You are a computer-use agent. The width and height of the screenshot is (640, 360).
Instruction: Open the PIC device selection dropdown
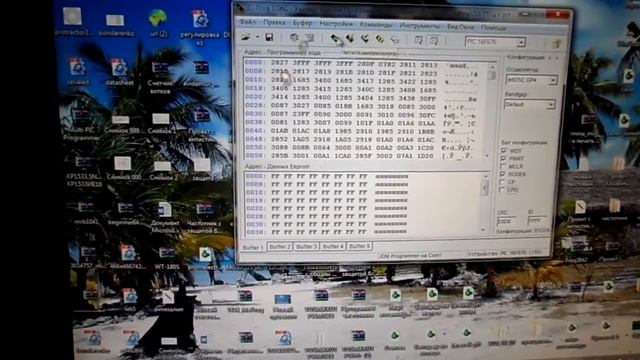521,42
